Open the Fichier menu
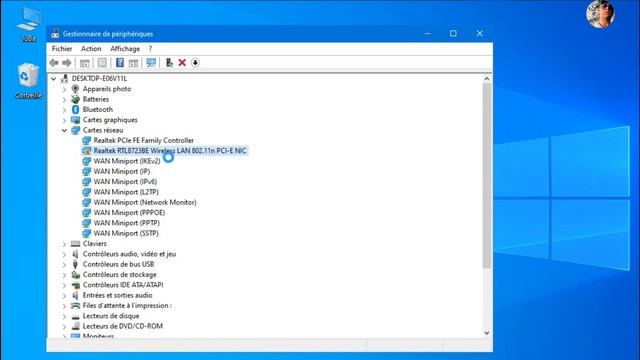 [62, 49]
